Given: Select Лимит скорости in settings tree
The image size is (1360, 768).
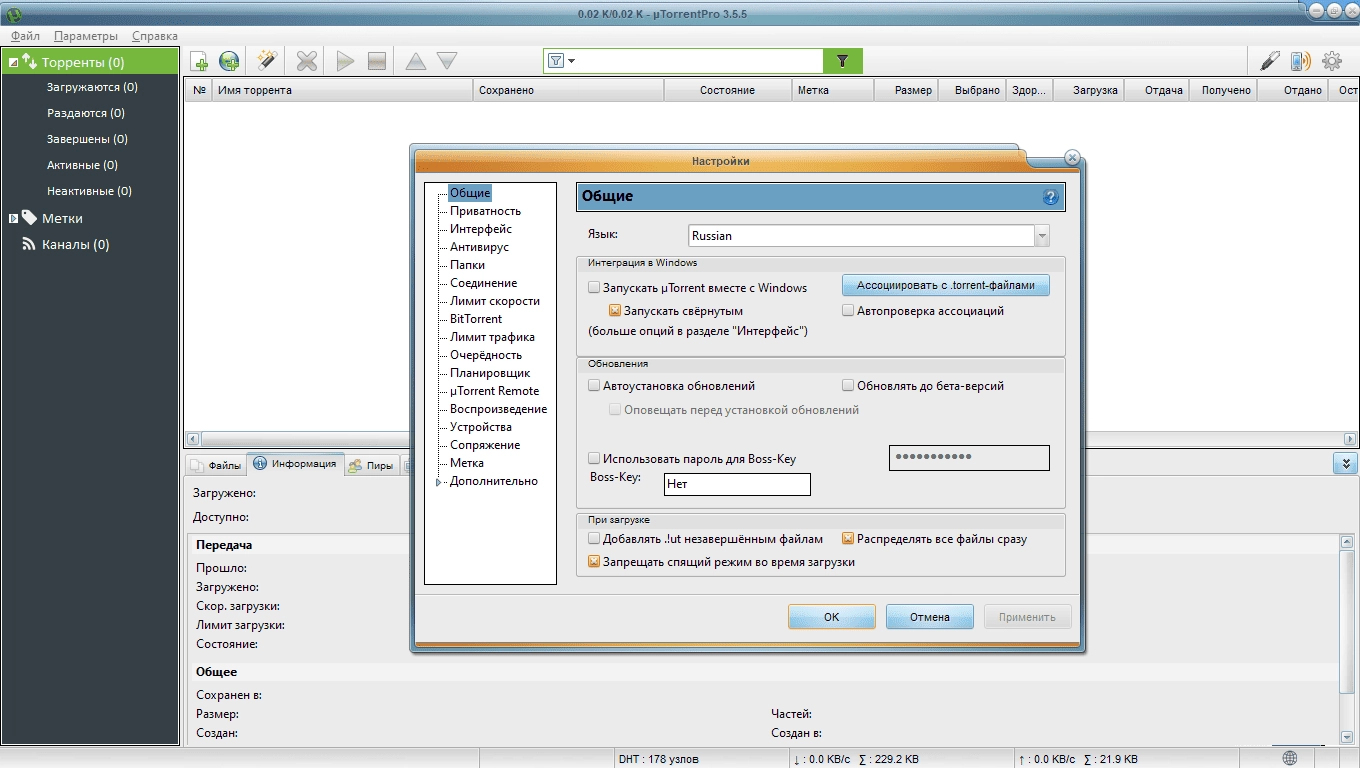Looking at the screenshot, I should click(x=495, y=301).
